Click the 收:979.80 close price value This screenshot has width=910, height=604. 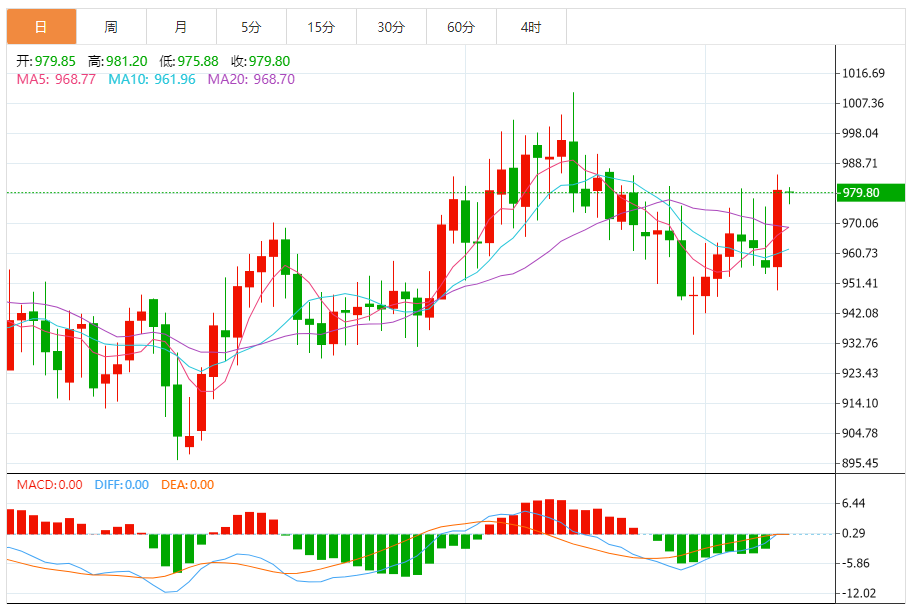click(x=261, y=61)
